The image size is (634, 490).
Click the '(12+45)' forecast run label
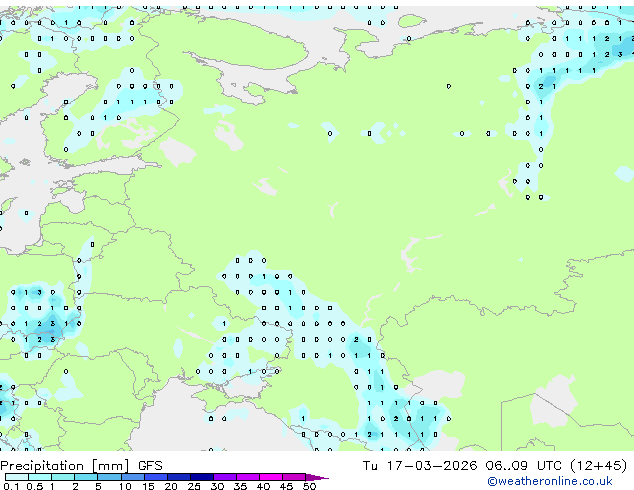click(x=599, y=466)
